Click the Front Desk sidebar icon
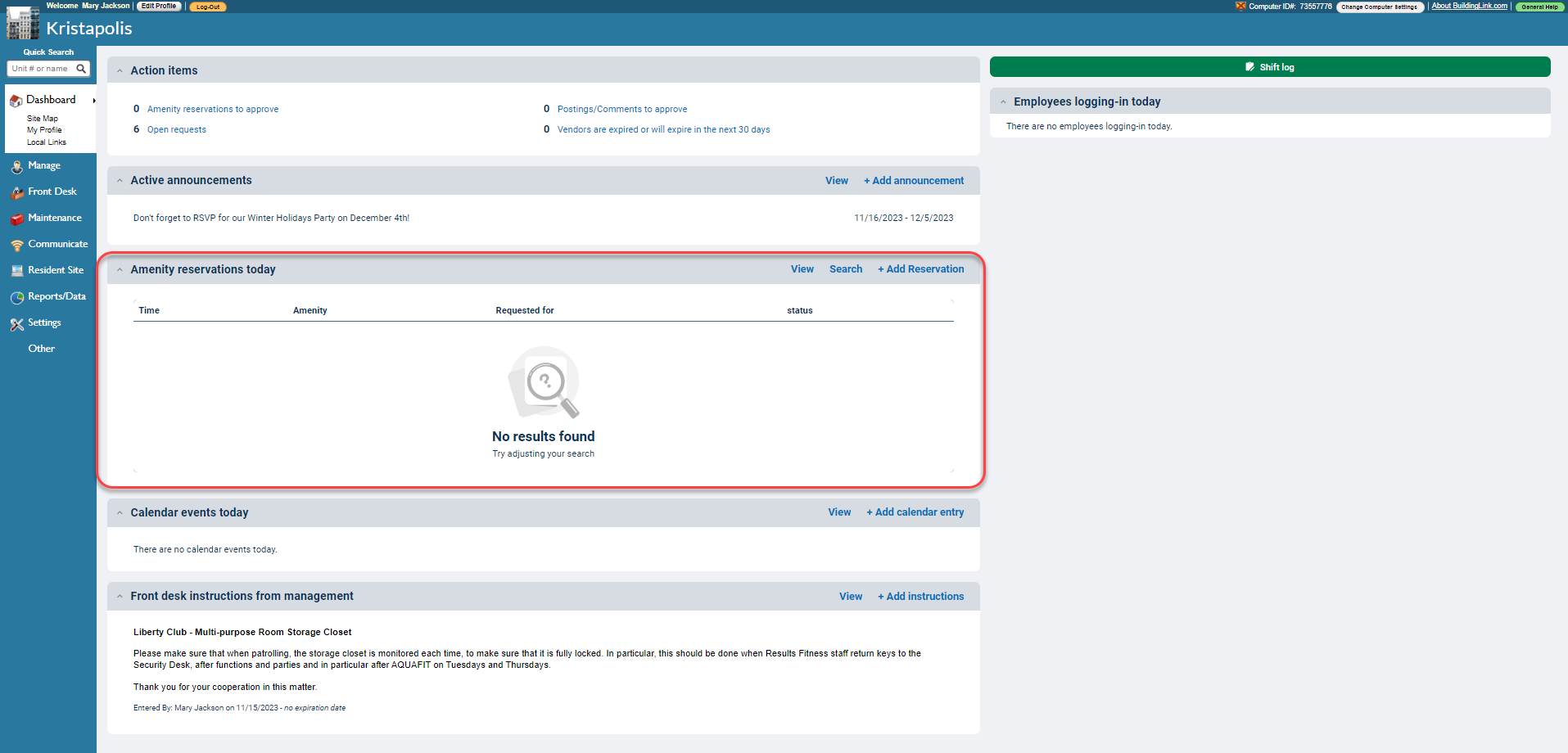Viewport: 1568px width, 753px height. 16,192
